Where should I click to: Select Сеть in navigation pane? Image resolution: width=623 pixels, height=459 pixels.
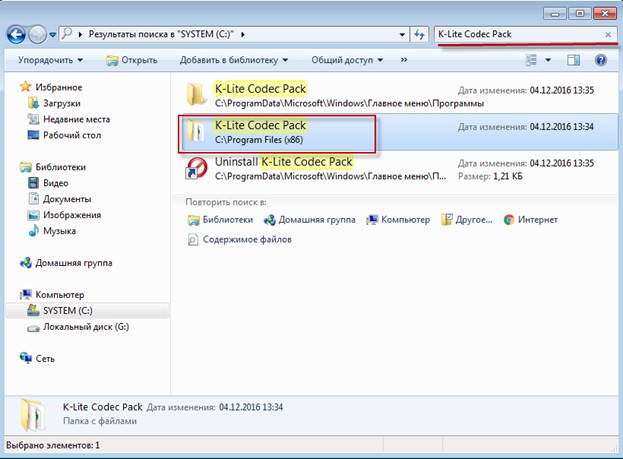coord(45,358)
